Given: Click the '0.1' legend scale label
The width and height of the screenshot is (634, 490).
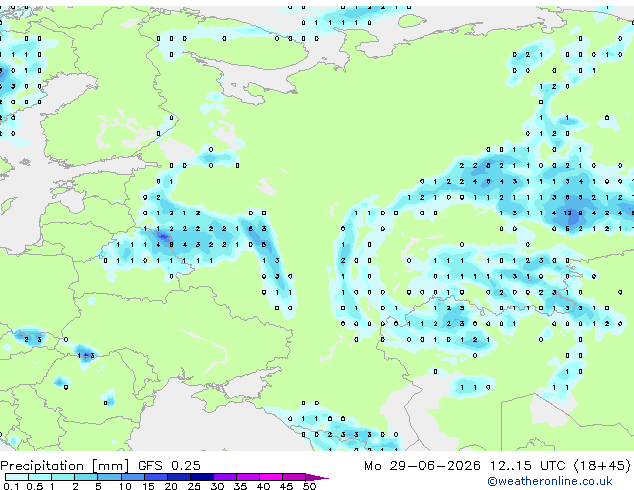Looking at the screenshot, I should tap(11, 486).
